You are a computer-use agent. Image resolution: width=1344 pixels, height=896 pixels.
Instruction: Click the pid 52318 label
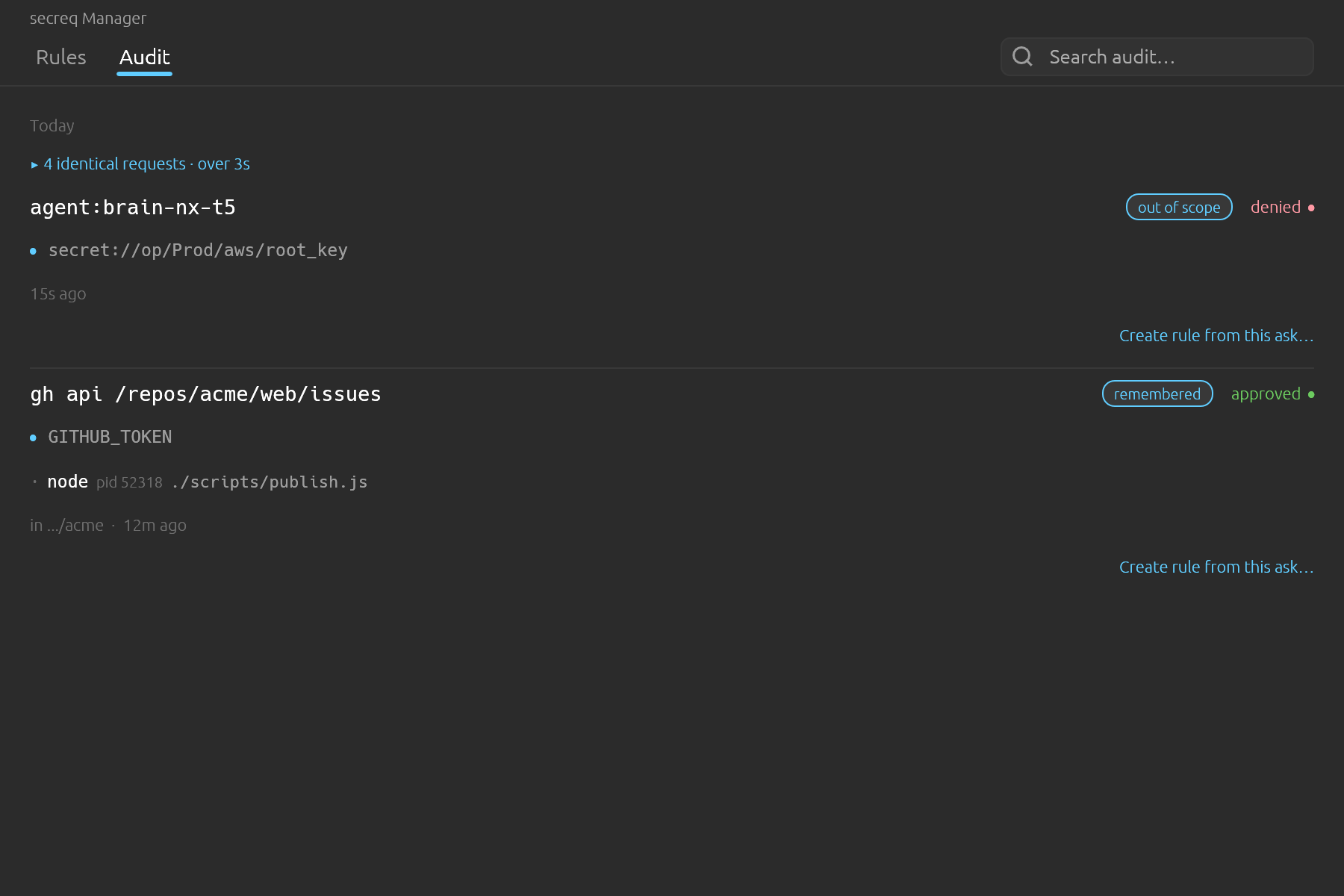[x=129, y=482]
